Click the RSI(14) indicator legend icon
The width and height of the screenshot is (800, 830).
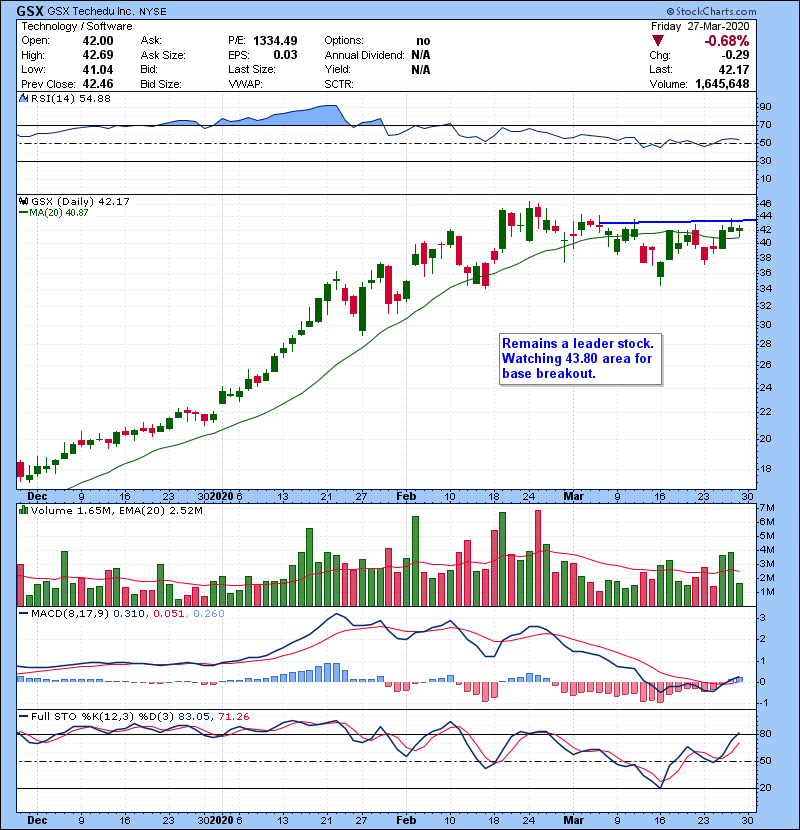(23, 98)
